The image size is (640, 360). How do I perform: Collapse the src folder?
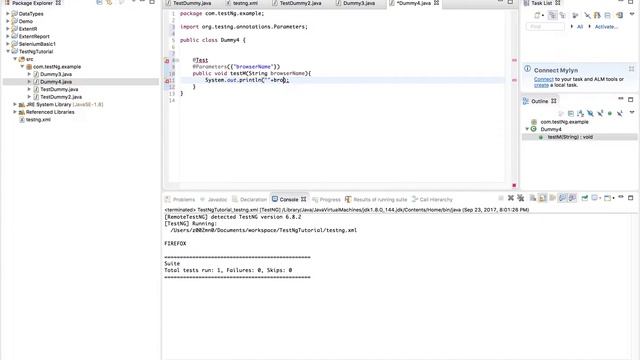[15, 59]
